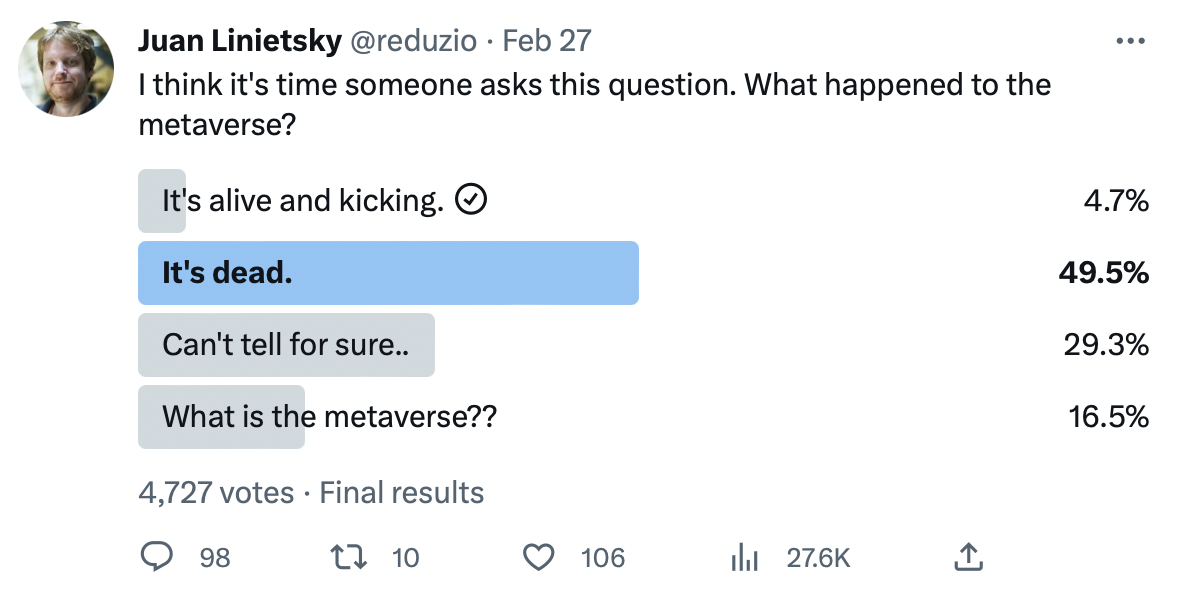Open the view analytics bar chart icon

click(745, 557)
